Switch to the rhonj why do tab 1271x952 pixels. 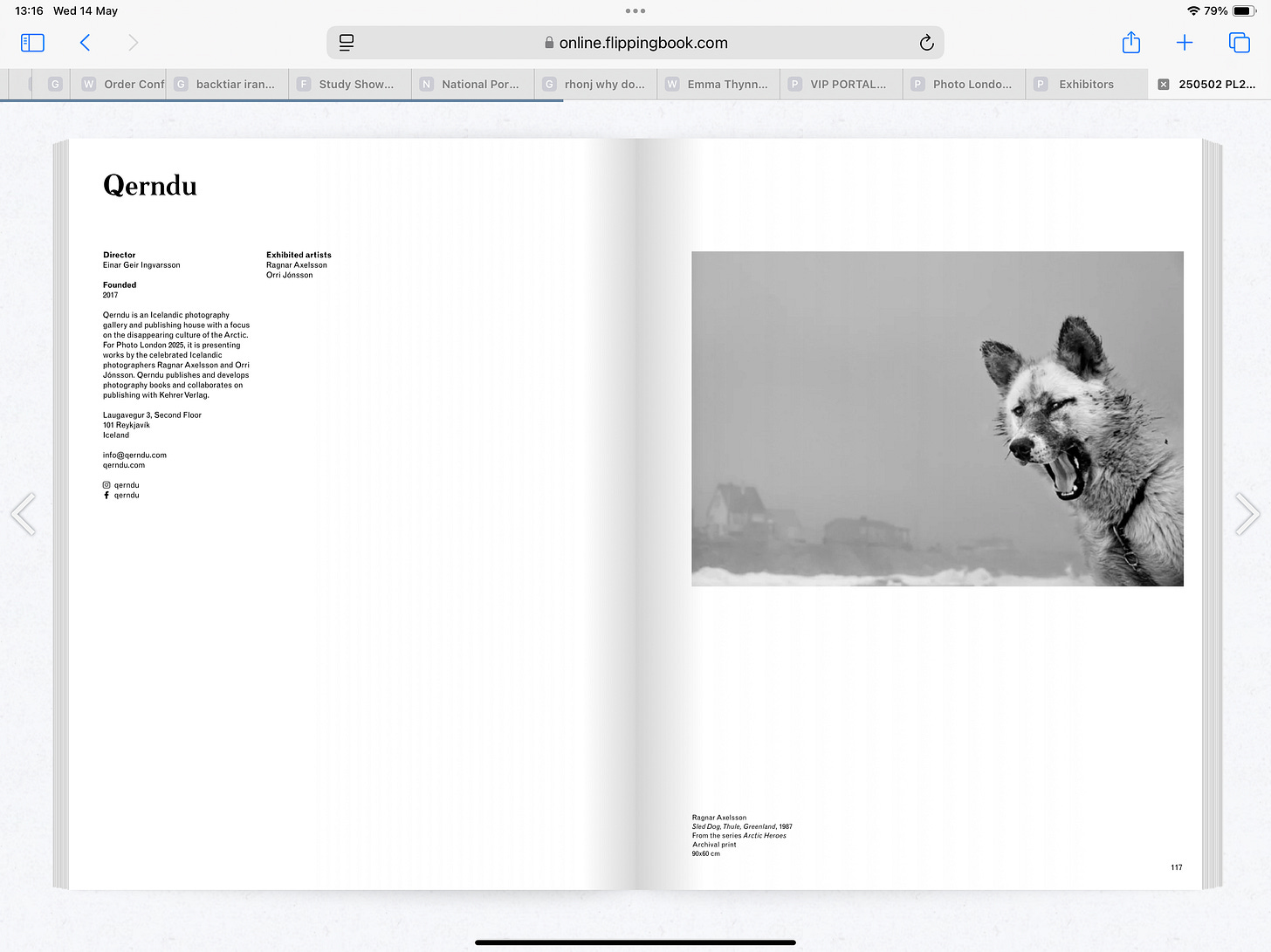[595, 84]
